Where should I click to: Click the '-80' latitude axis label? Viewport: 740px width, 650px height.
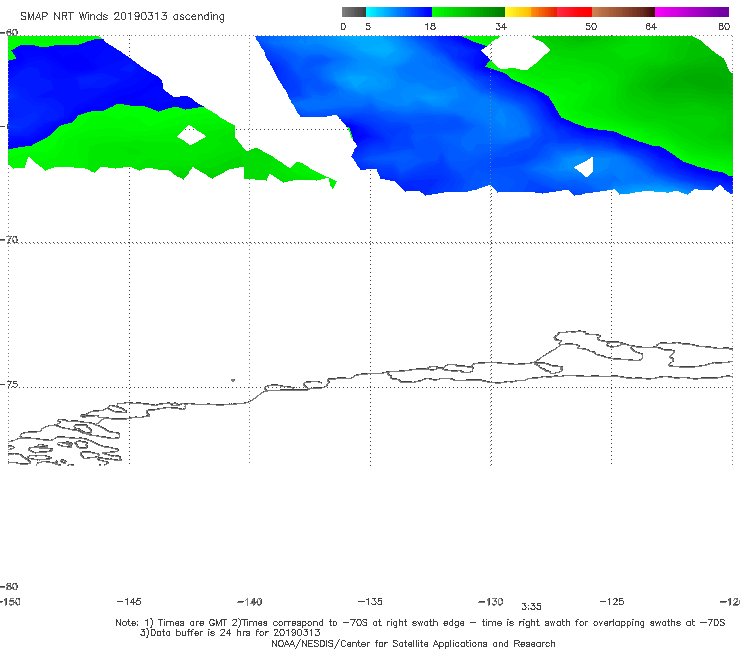coord(9,587)
